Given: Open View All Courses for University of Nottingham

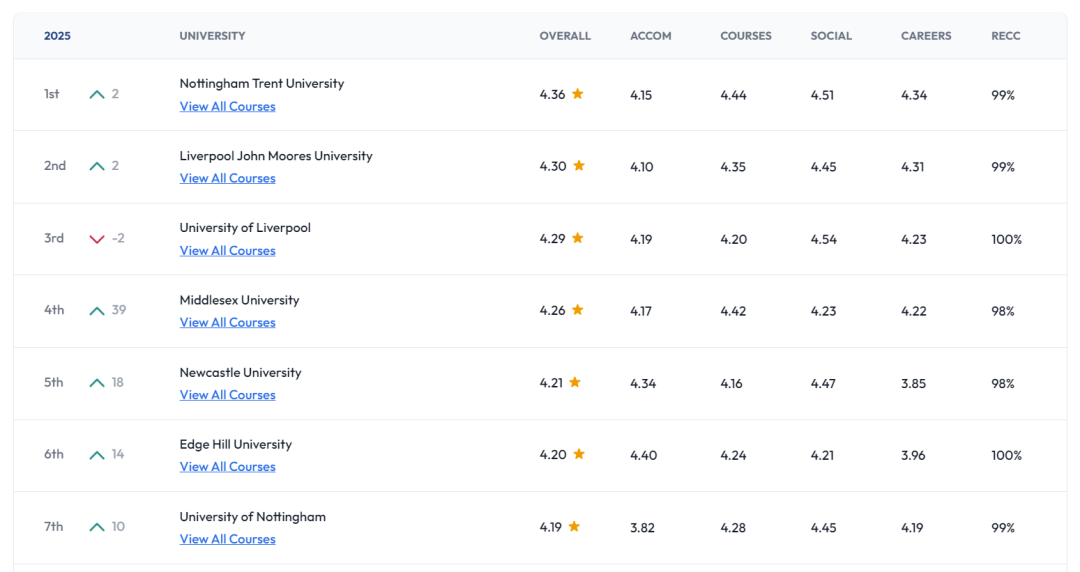Looking at the screenshot, I should 227,538.
